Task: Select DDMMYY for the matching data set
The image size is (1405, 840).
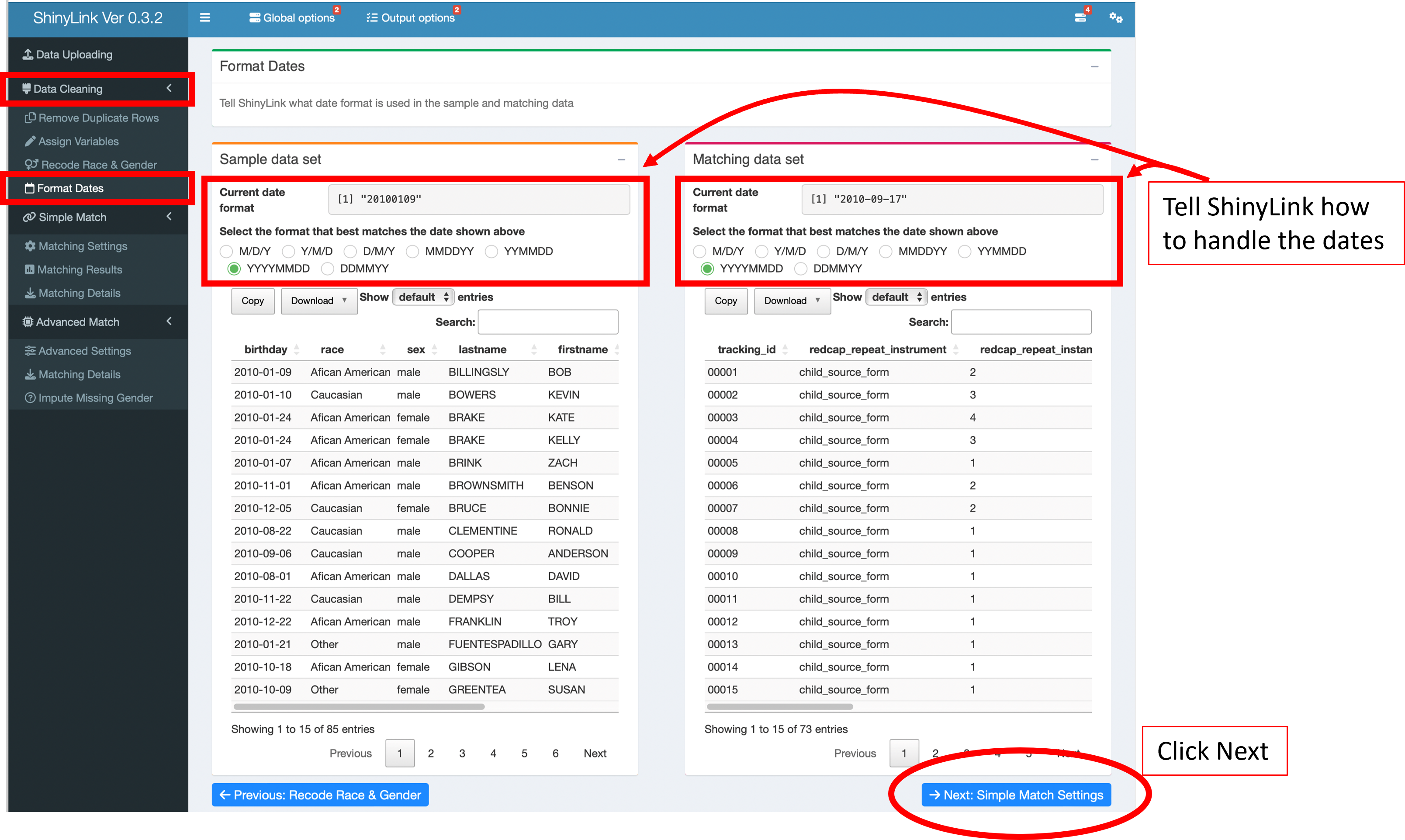Action: tap(800, 269)
